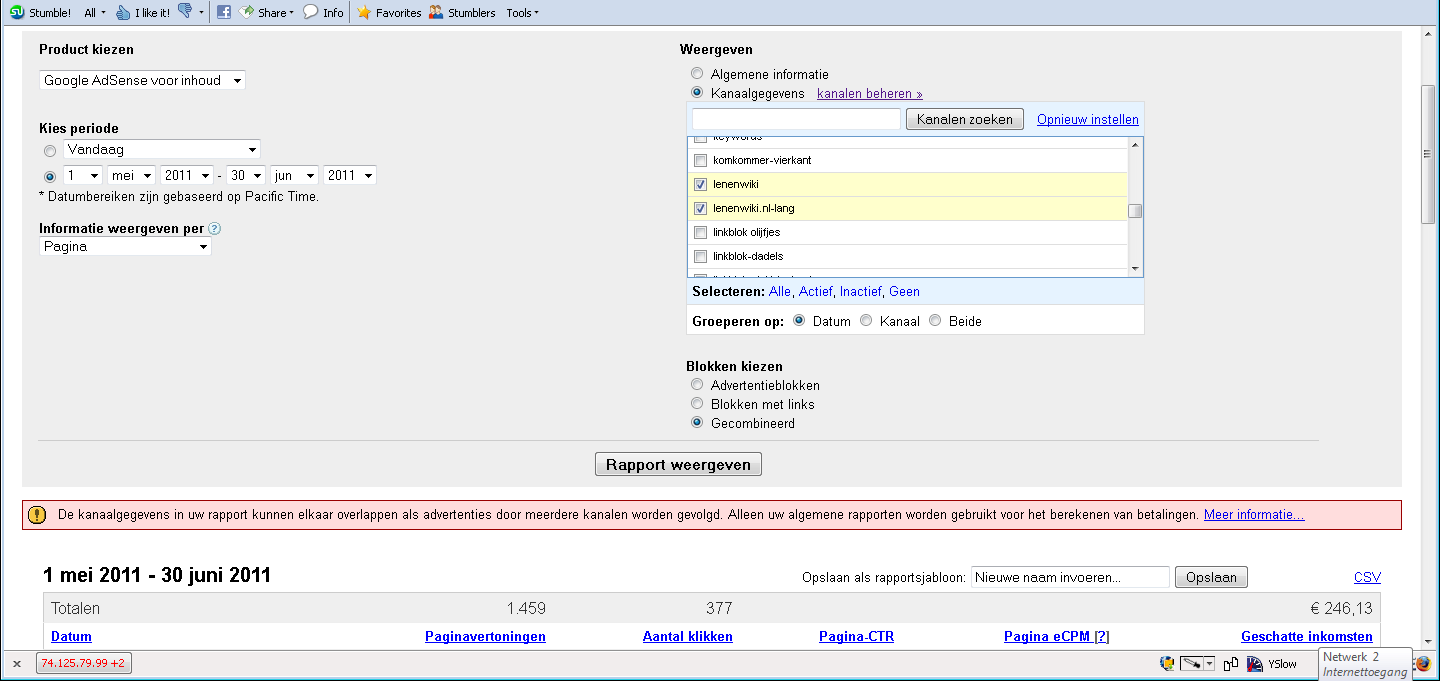1441x681 pixels.
Task: Close the status bar addon with x
Action: [x=16, y=664]
